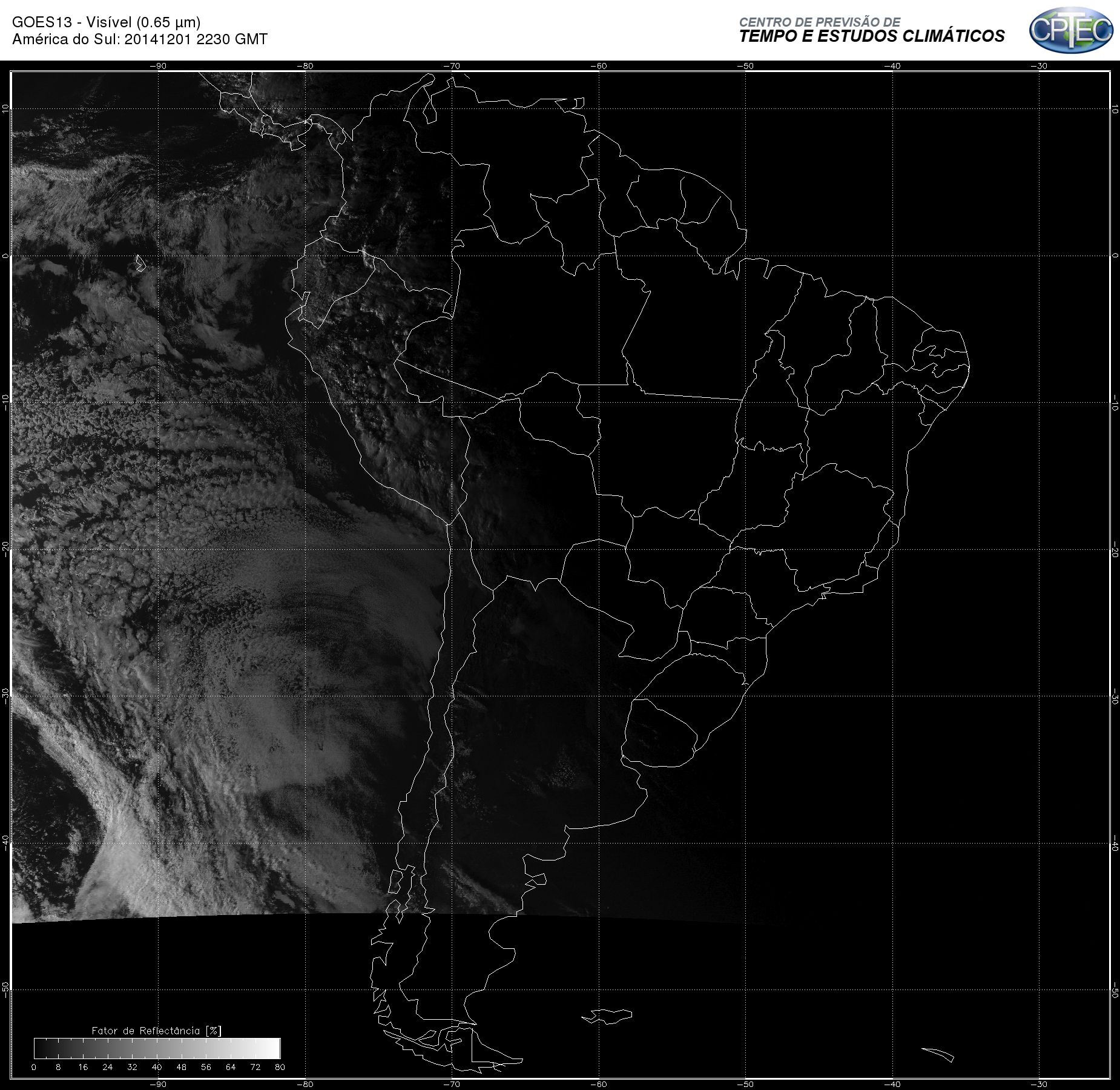
Task: Click the '-30' longitude label at the bottom
Action: coord(1039,1084)
